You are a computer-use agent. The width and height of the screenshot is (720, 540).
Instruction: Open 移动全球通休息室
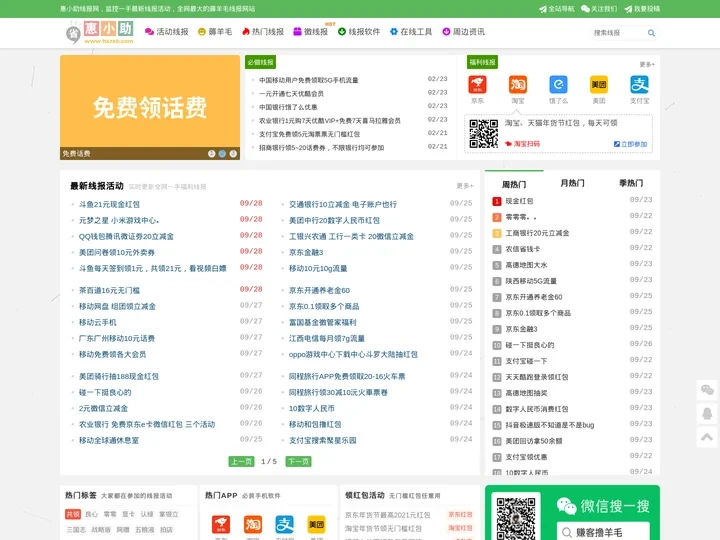(x=109, y=440)
